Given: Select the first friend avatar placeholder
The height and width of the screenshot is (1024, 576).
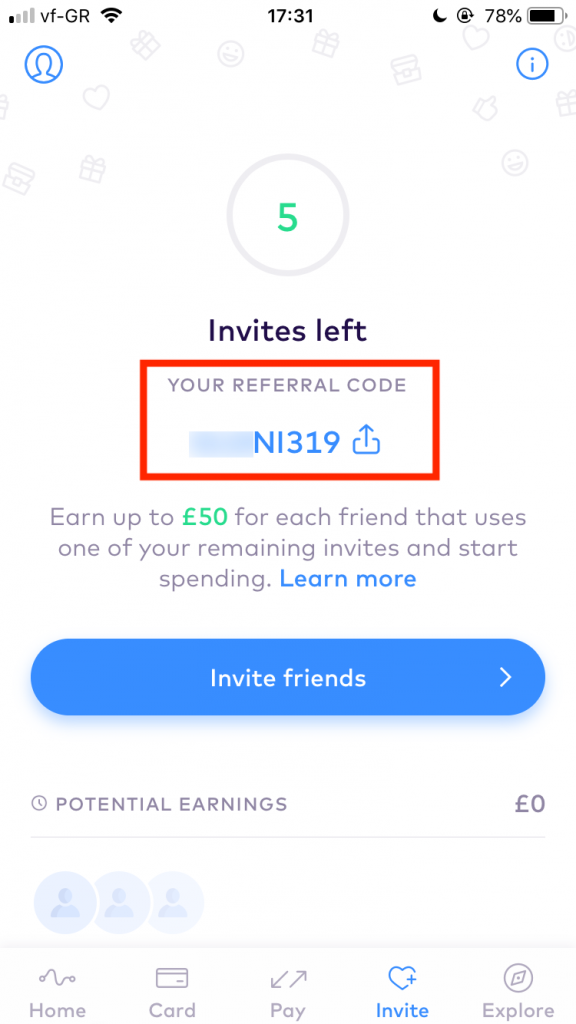Looking at the screenshot, I should [x=64, y=901].
